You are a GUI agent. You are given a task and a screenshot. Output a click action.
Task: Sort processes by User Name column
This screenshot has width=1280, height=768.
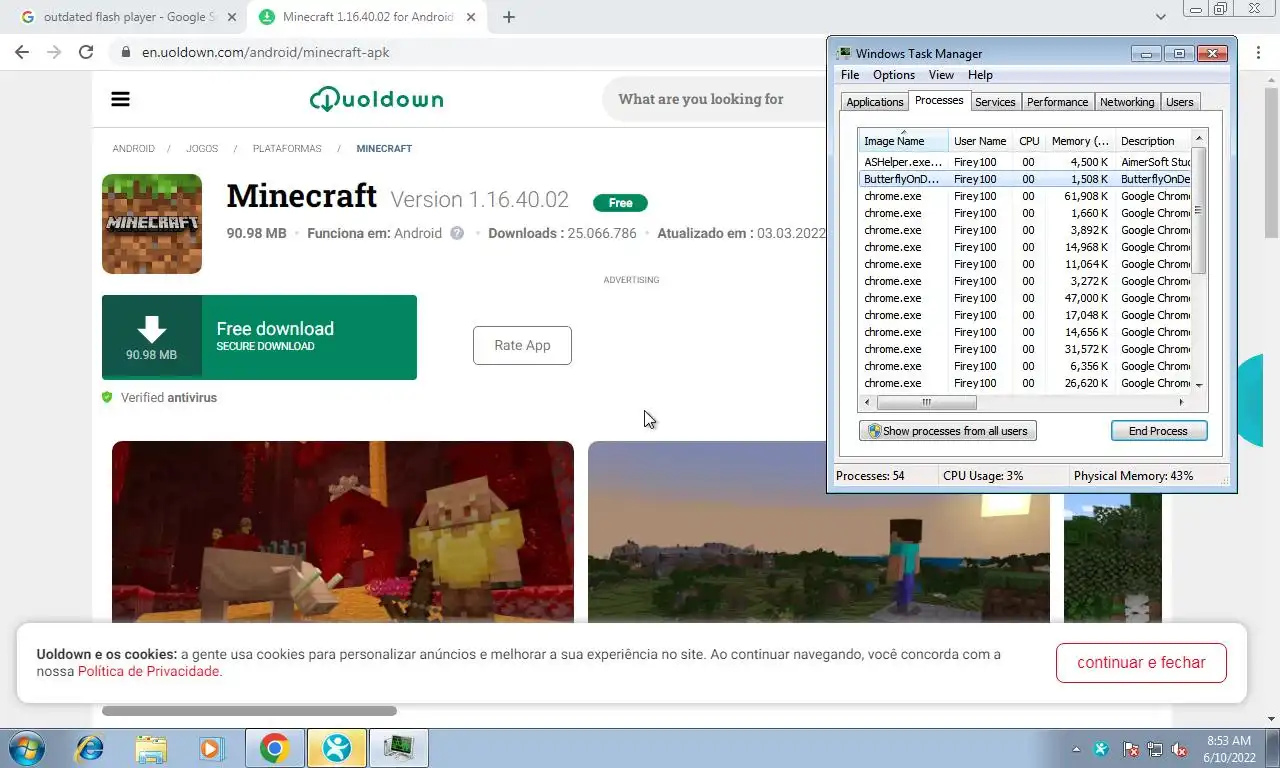point(980,141)
